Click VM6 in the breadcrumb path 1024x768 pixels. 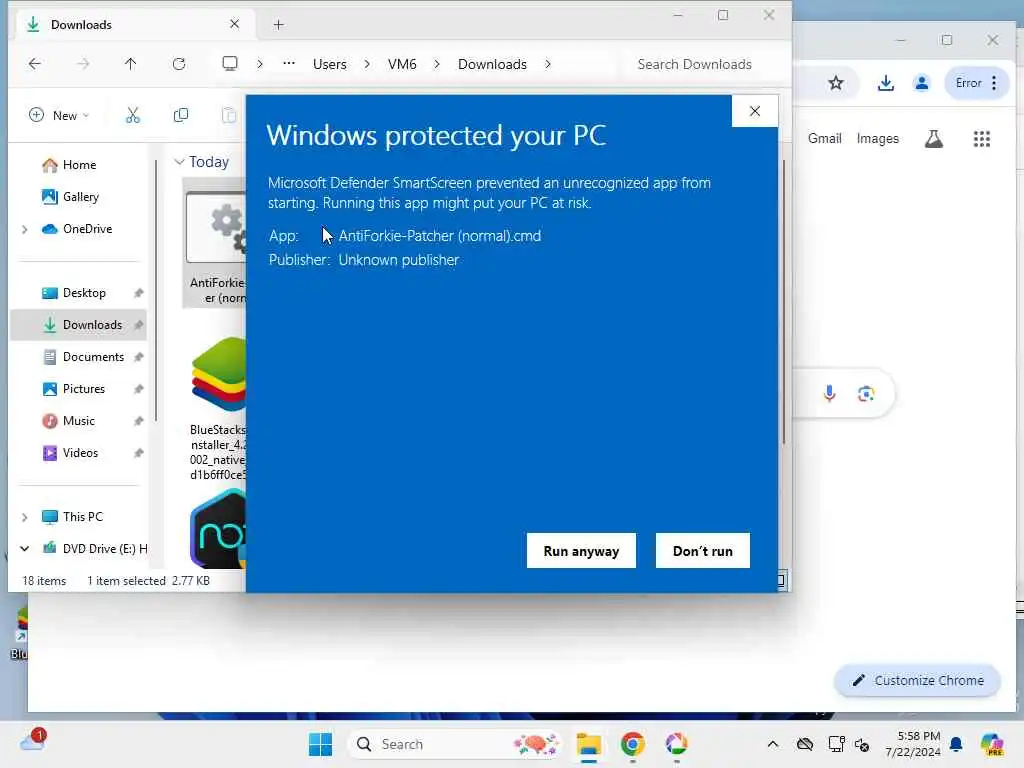click(402, 64)
